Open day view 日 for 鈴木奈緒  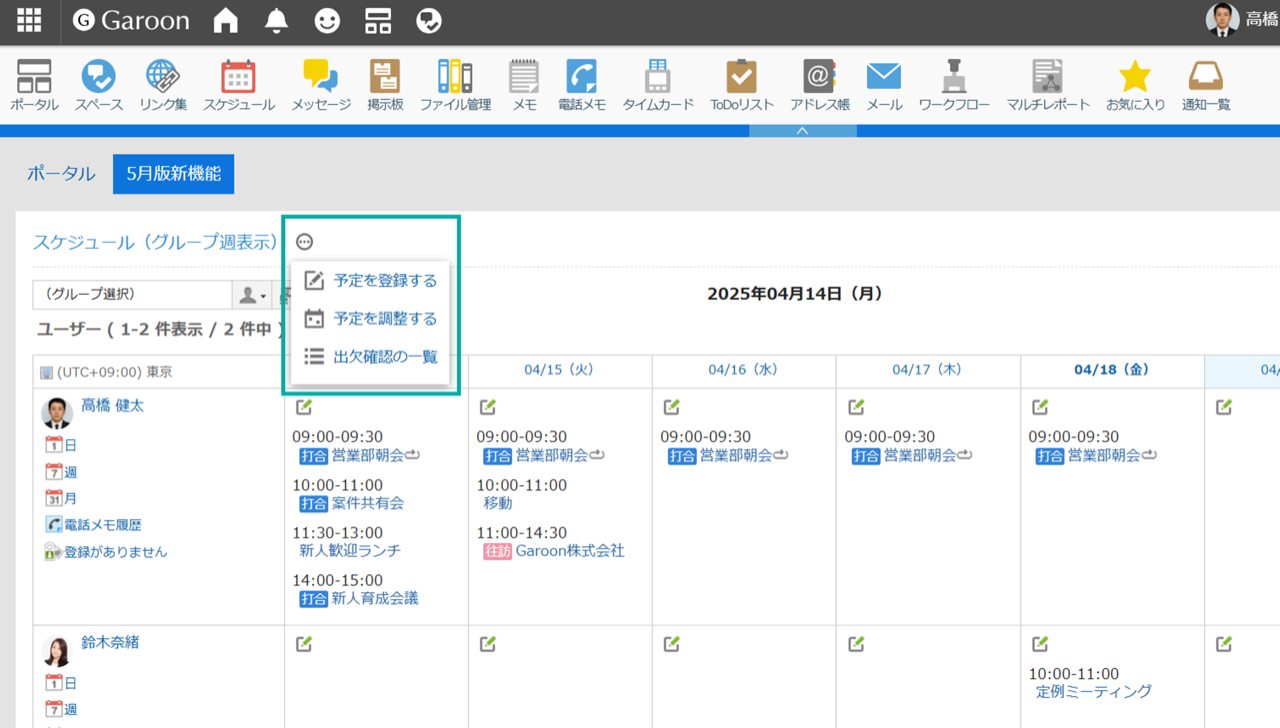click(61, 683)
